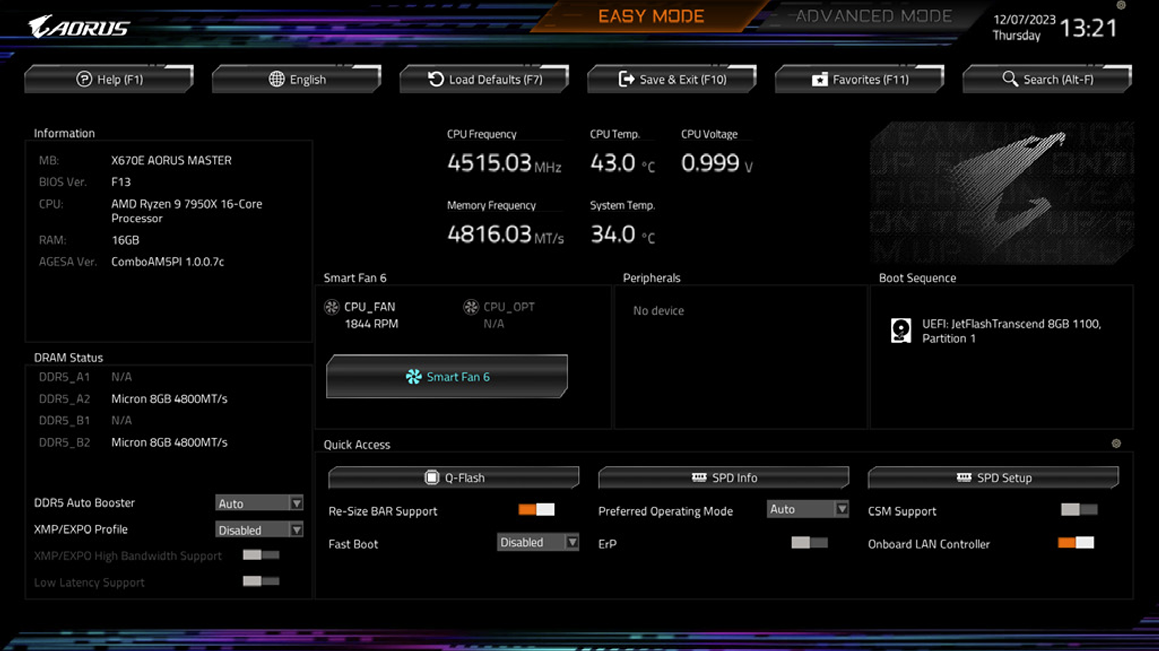The width and height of the screenshot is (1160, 651).
Task: Select the Easy Mode tab
Action: click(651, 16)
